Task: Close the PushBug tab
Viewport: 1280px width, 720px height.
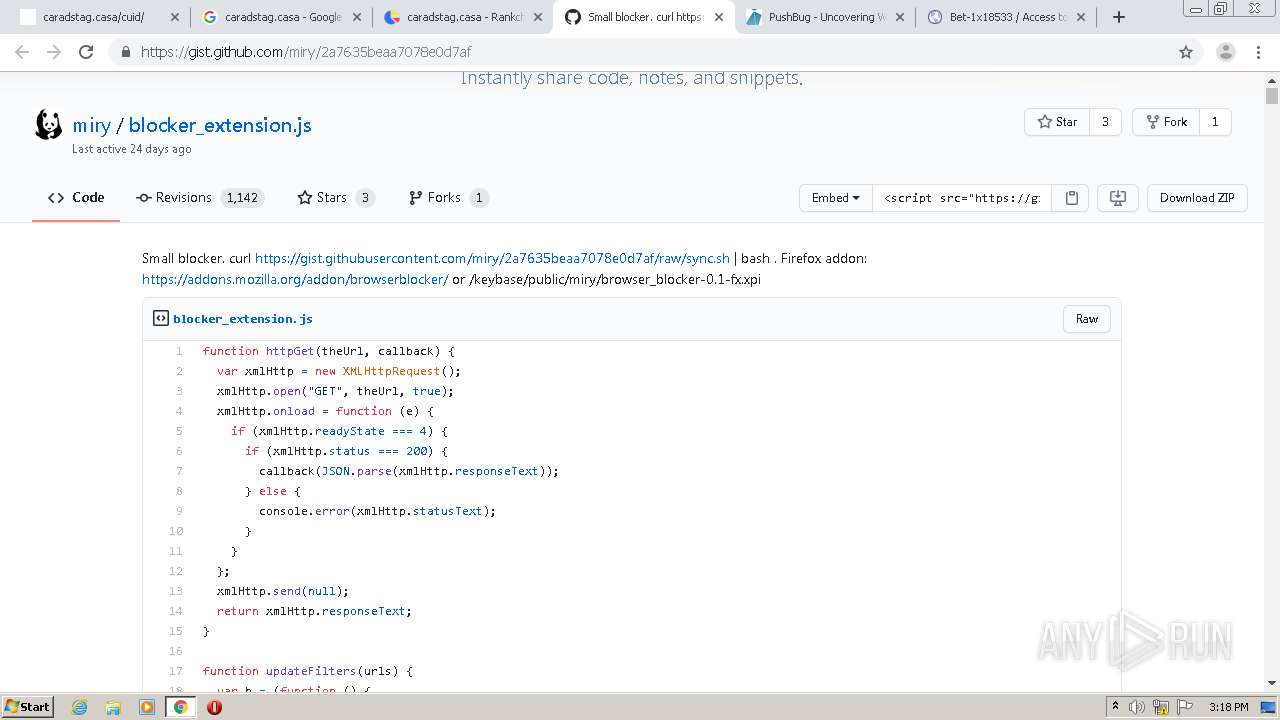Action: [899, 17]
